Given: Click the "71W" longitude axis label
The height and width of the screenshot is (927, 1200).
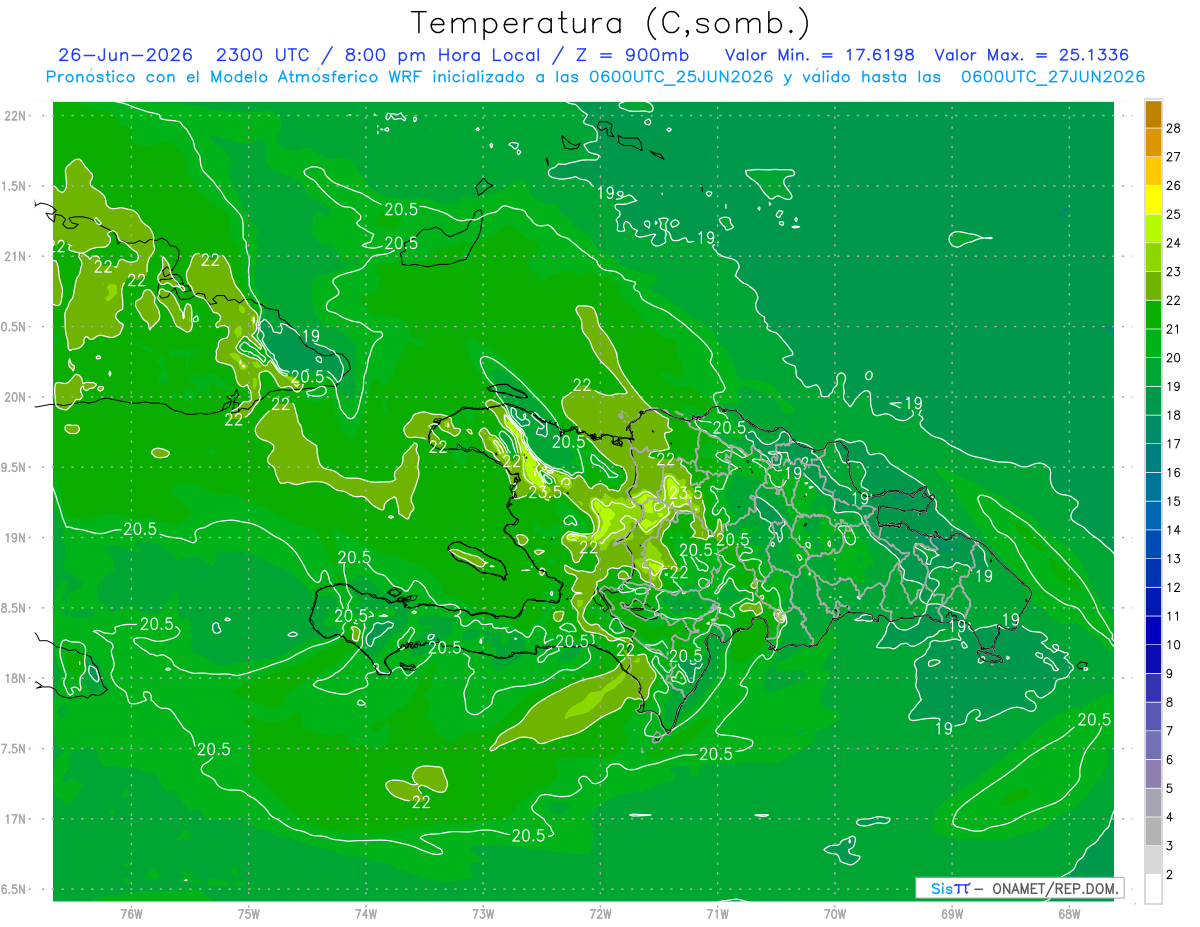Looking at the screenshot, I should pos(717,913).
